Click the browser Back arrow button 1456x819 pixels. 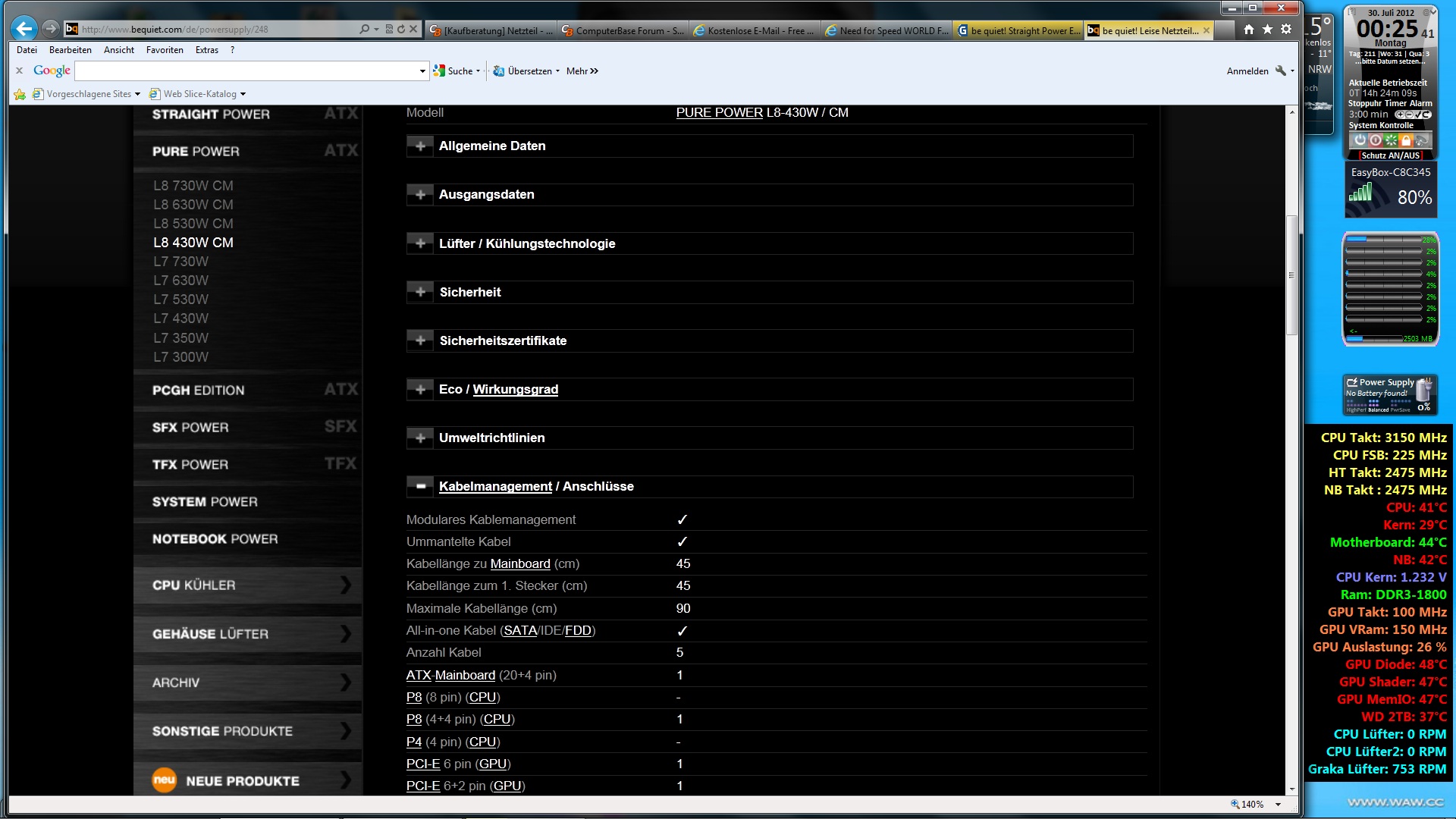coord(24,29)
